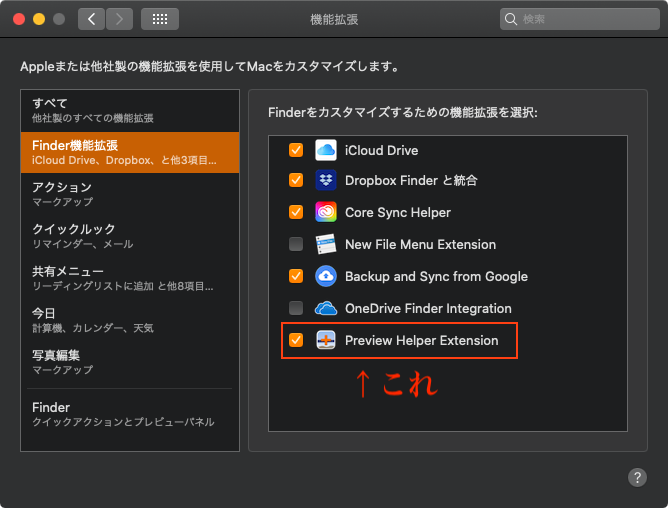Click the OneDrive cloud icon

point(326,308)
